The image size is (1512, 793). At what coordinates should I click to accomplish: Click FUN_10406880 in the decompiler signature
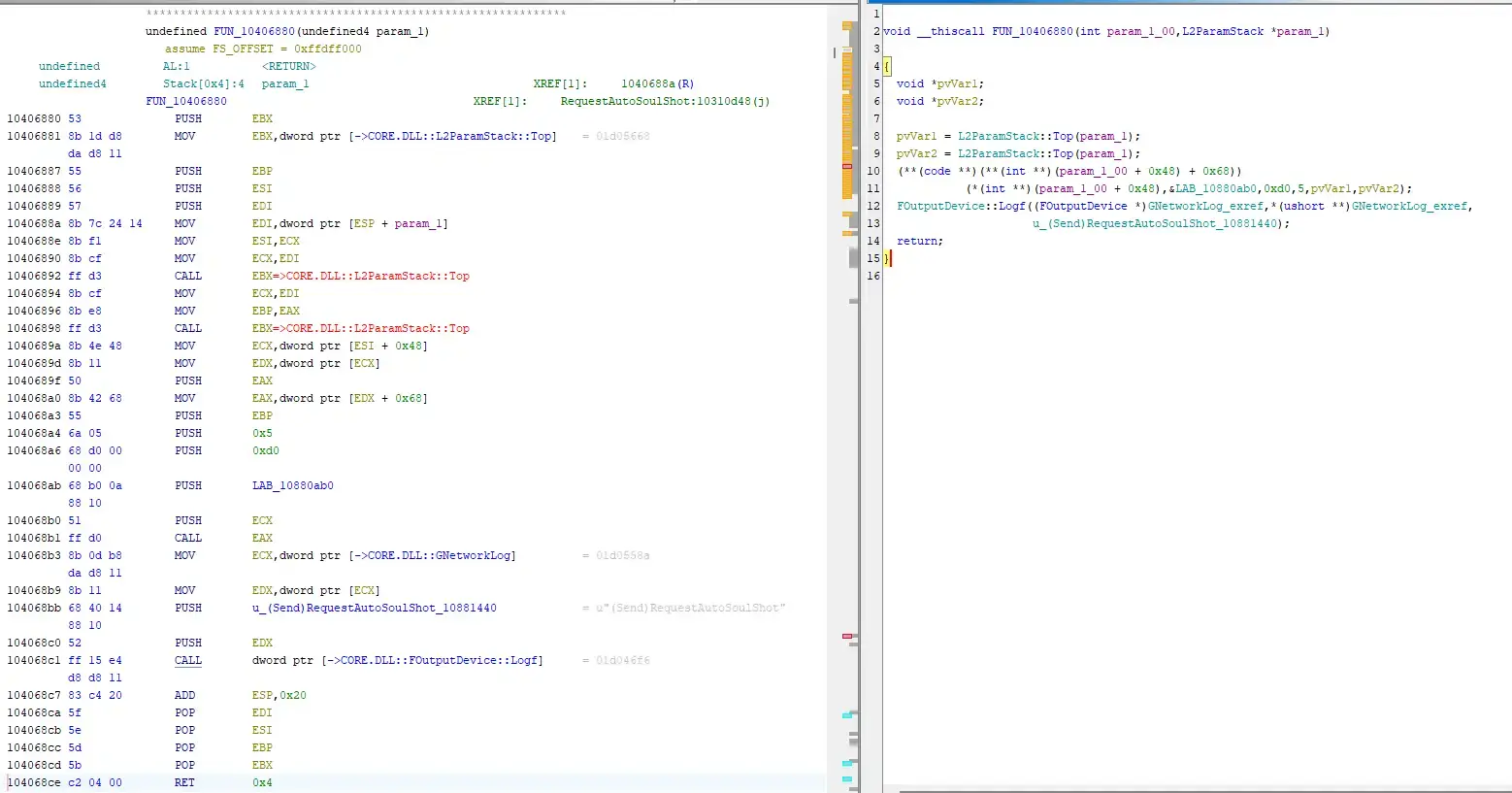click(x=1032, y=31)
